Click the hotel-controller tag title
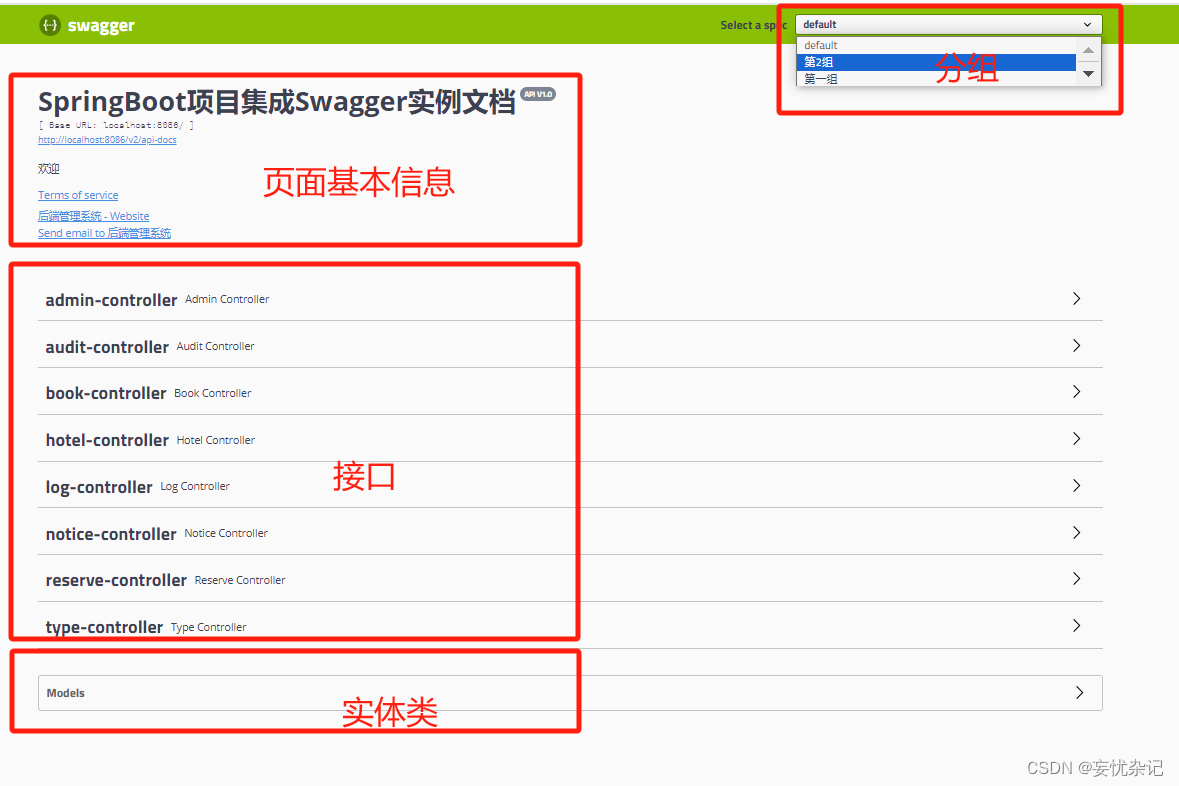The image size is (1179, 786). [107, 440]
